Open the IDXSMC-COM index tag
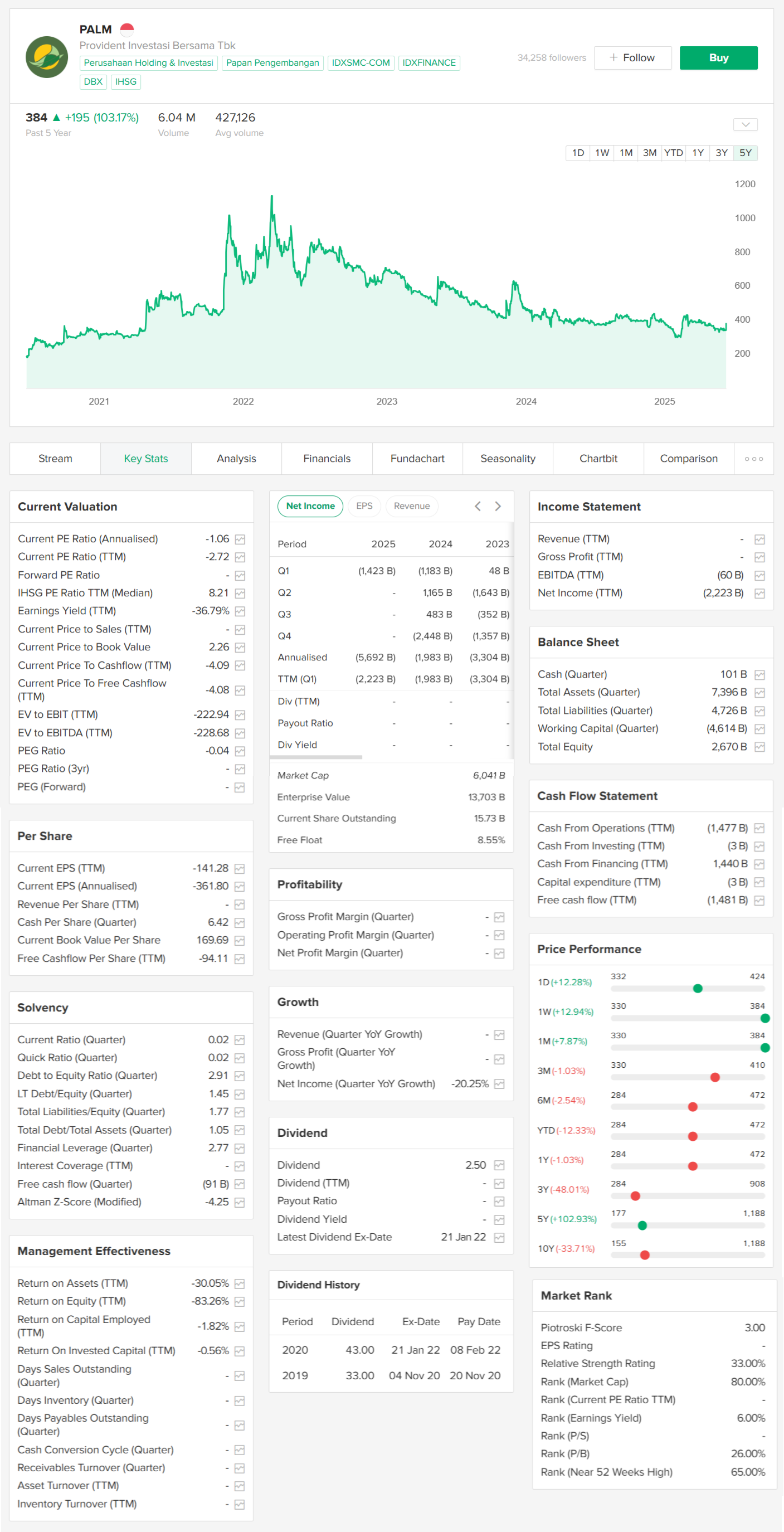Screen dimensions: 784x1532 click(361, 63)
